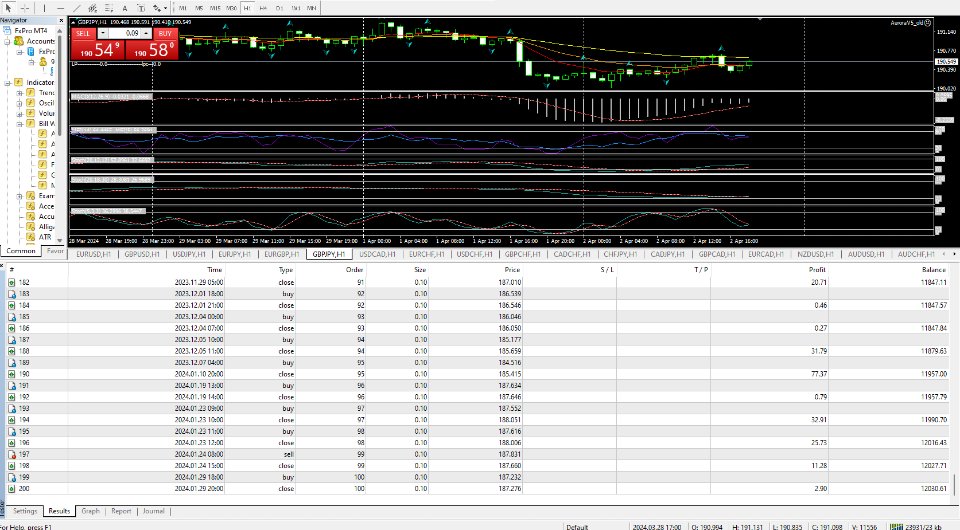Click the Time column header
The width and height of the screenshot is (960, 530).
pos(214,270)
